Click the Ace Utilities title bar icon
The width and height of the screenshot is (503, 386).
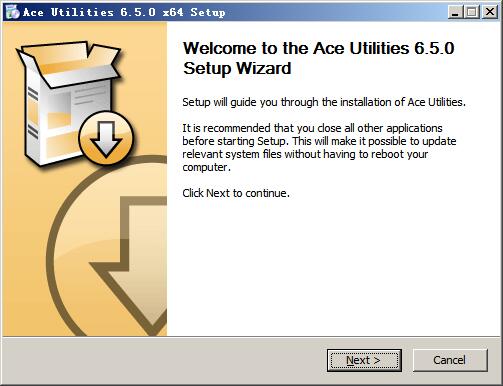13,12
